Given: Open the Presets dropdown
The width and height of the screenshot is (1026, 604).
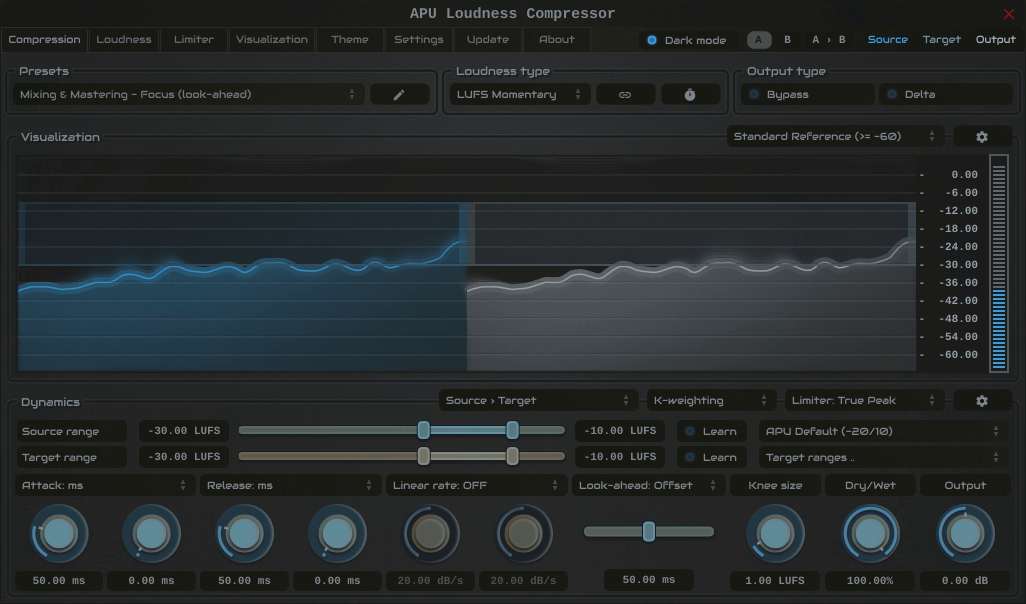Looking at the screenshot, I should pos(188,95).
